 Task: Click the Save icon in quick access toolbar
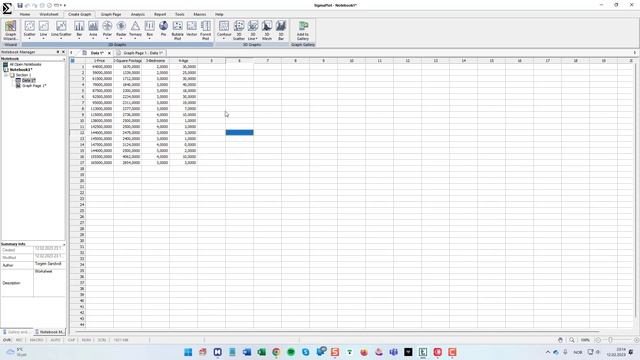tap(20, 5)
